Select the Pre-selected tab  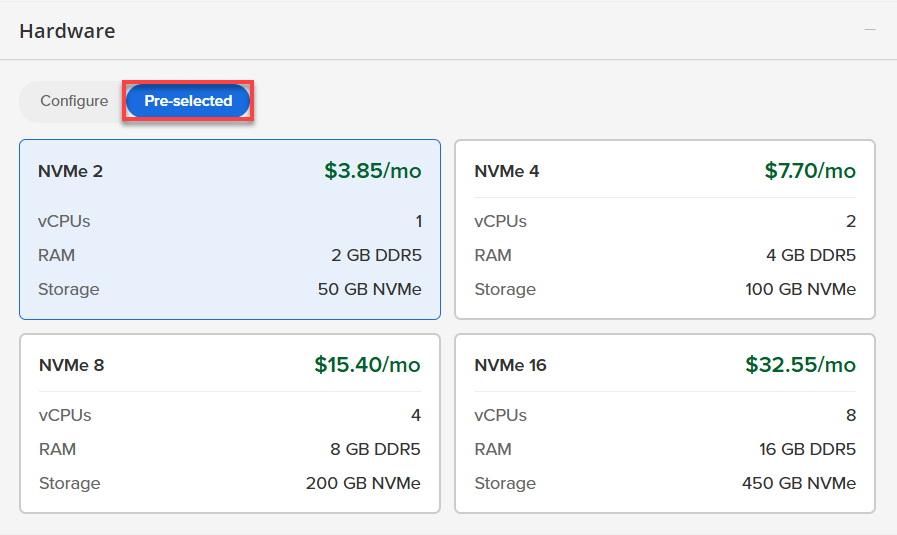[188, 101]
